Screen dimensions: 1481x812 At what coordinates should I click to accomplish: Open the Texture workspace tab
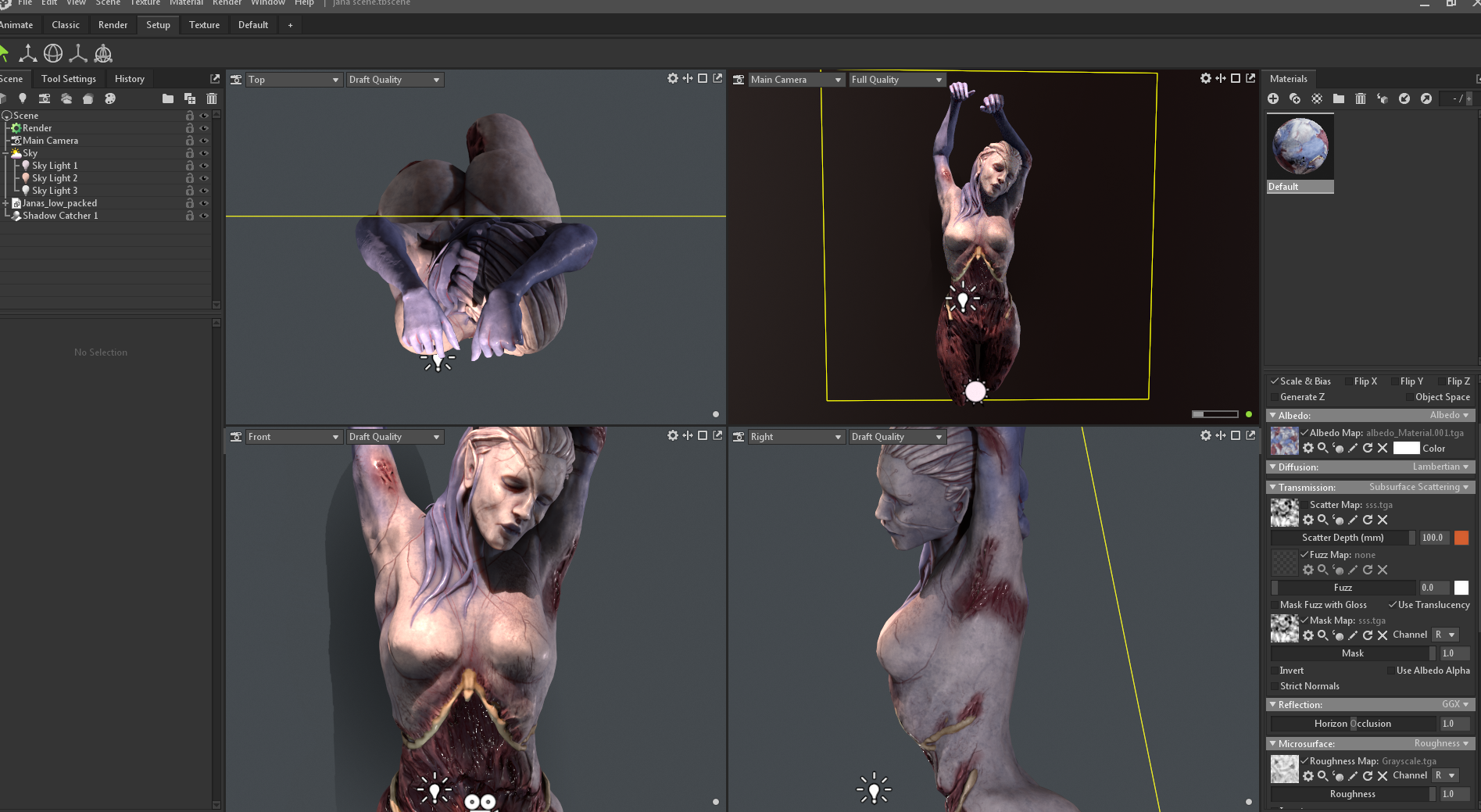coord(204,25)
